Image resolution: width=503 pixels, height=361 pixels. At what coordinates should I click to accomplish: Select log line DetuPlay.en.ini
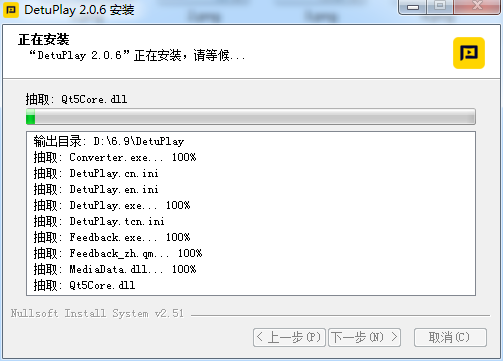(96, 189)
